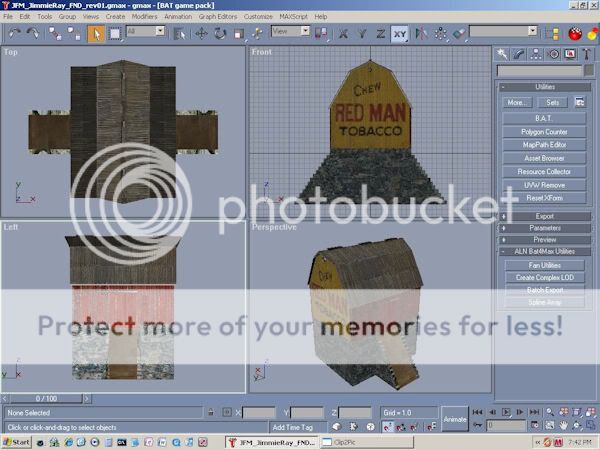The image size is (600, 450).
Task: Expand the Parameters rollout
Action: [544, 228]
